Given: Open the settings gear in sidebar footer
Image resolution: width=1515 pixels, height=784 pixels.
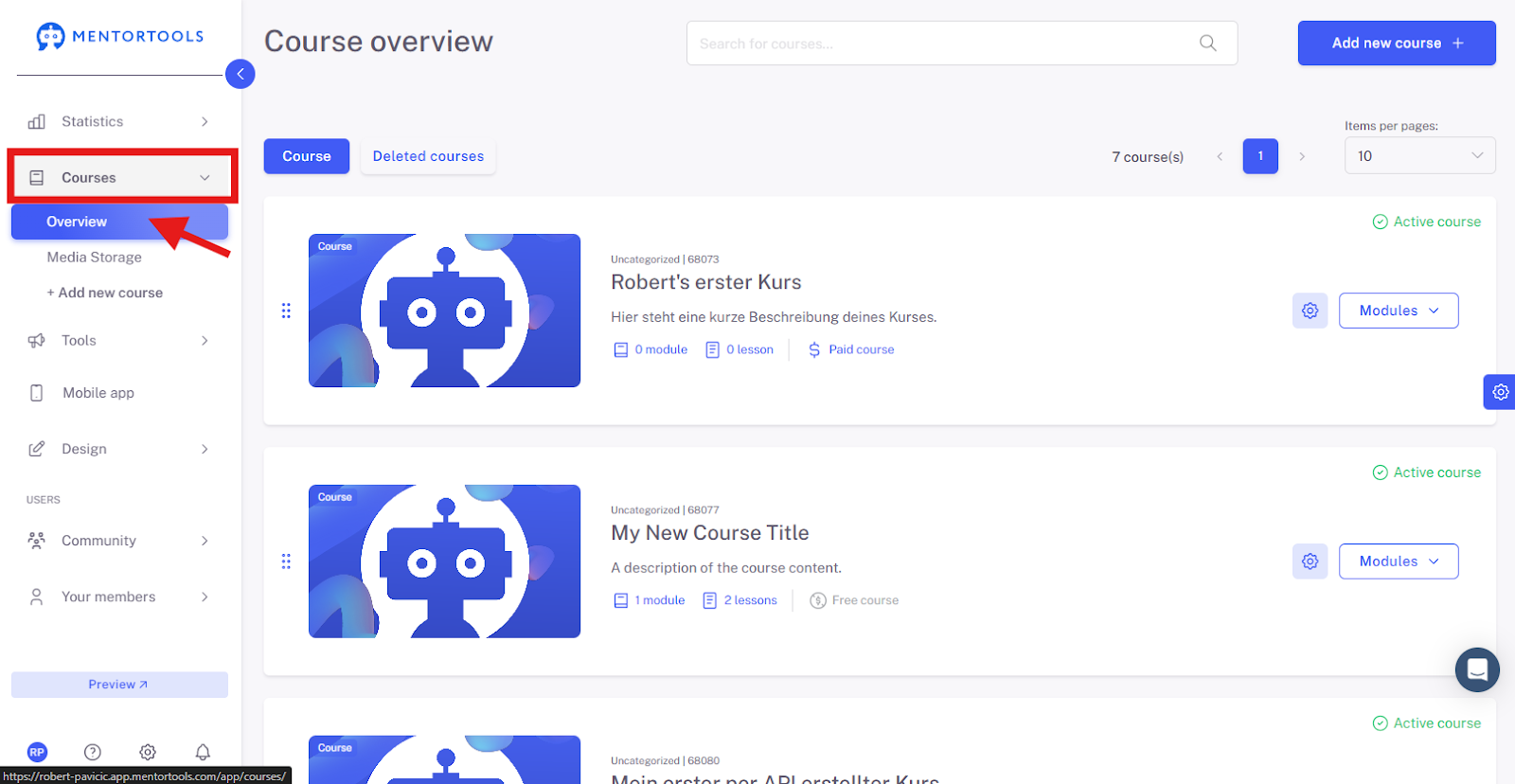Looking at the screenshot, I should click(148, 752).
